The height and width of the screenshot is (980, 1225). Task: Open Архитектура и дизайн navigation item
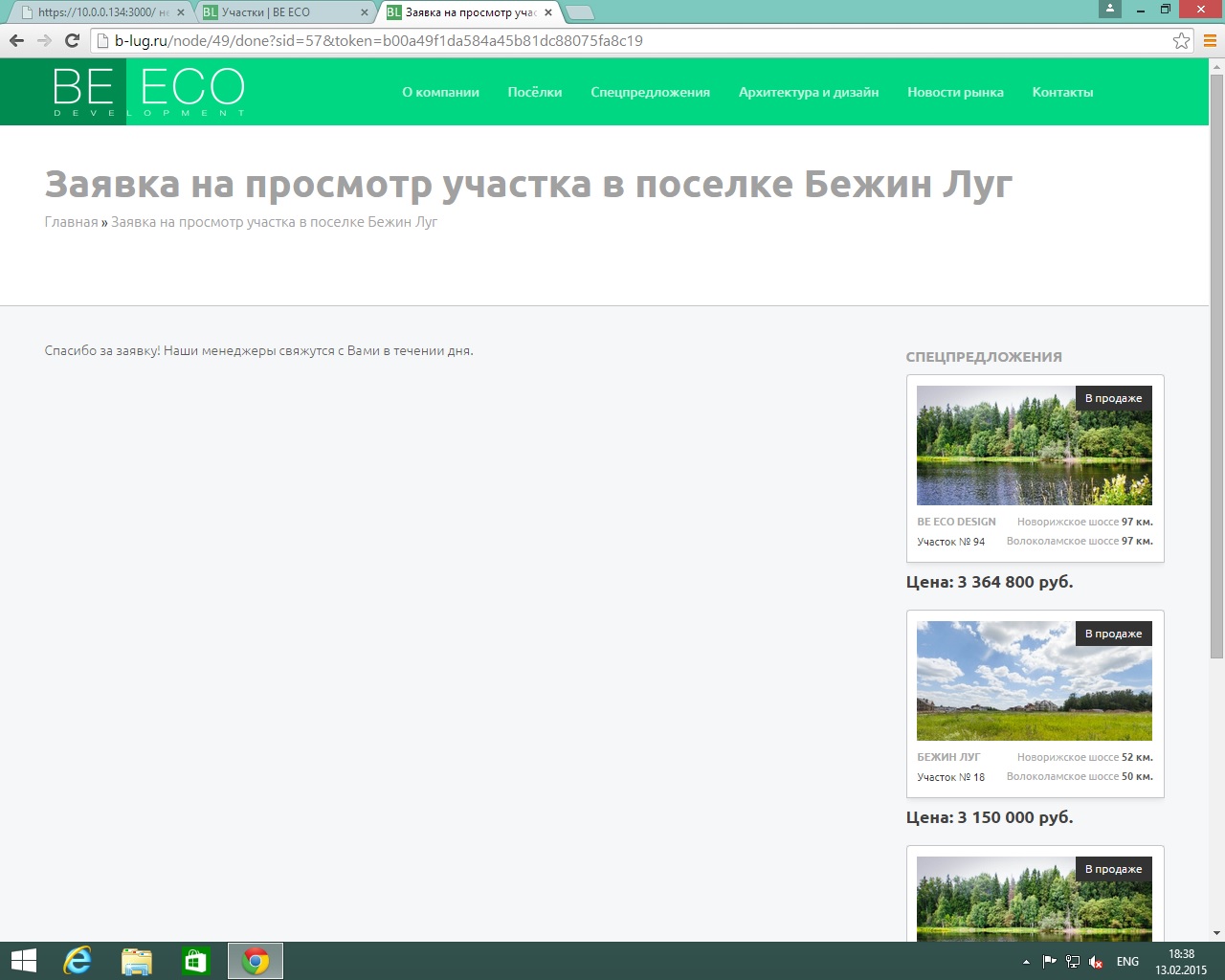coord(808,92)
